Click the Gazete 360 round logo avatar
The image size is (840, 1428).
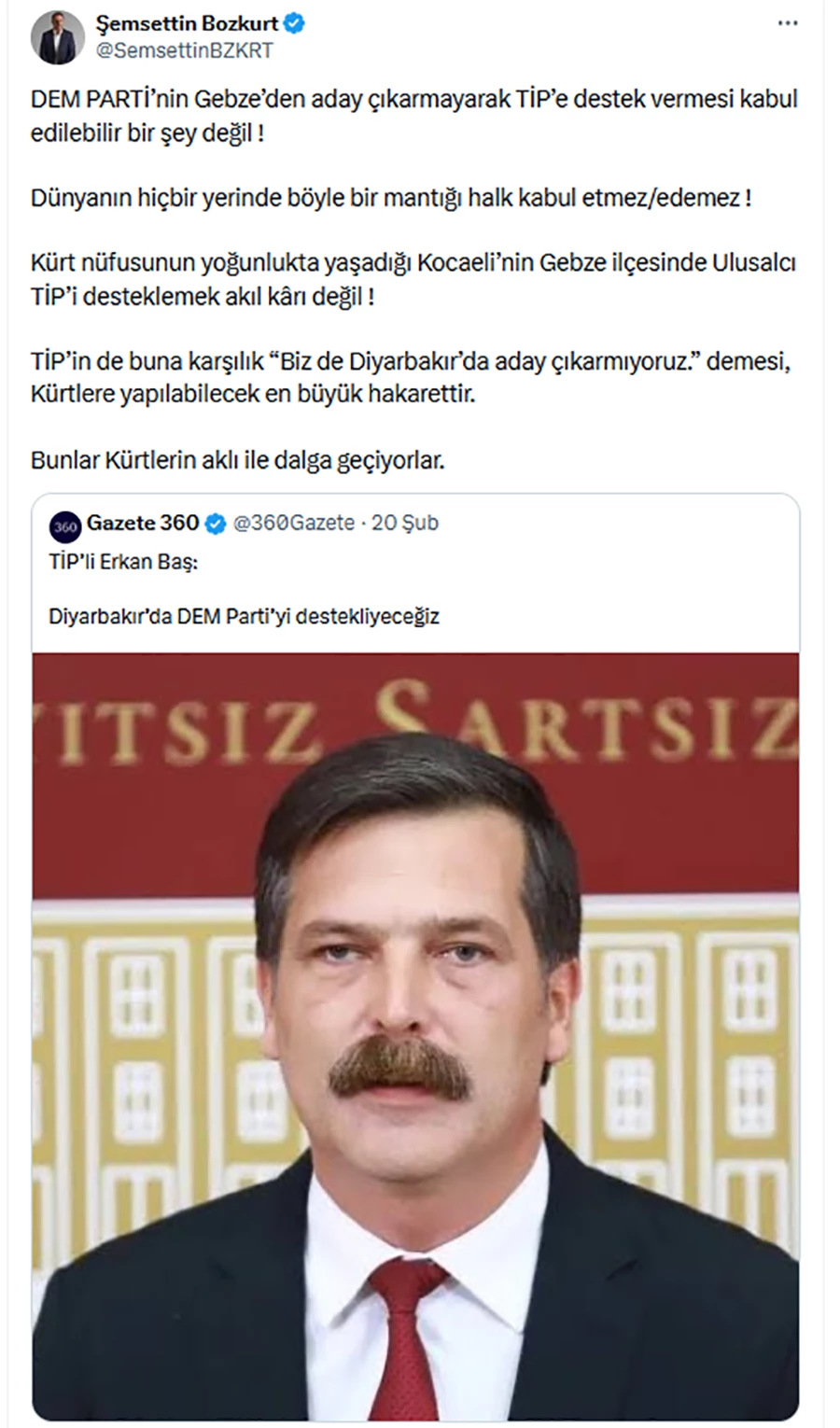[x=65, y=525]
